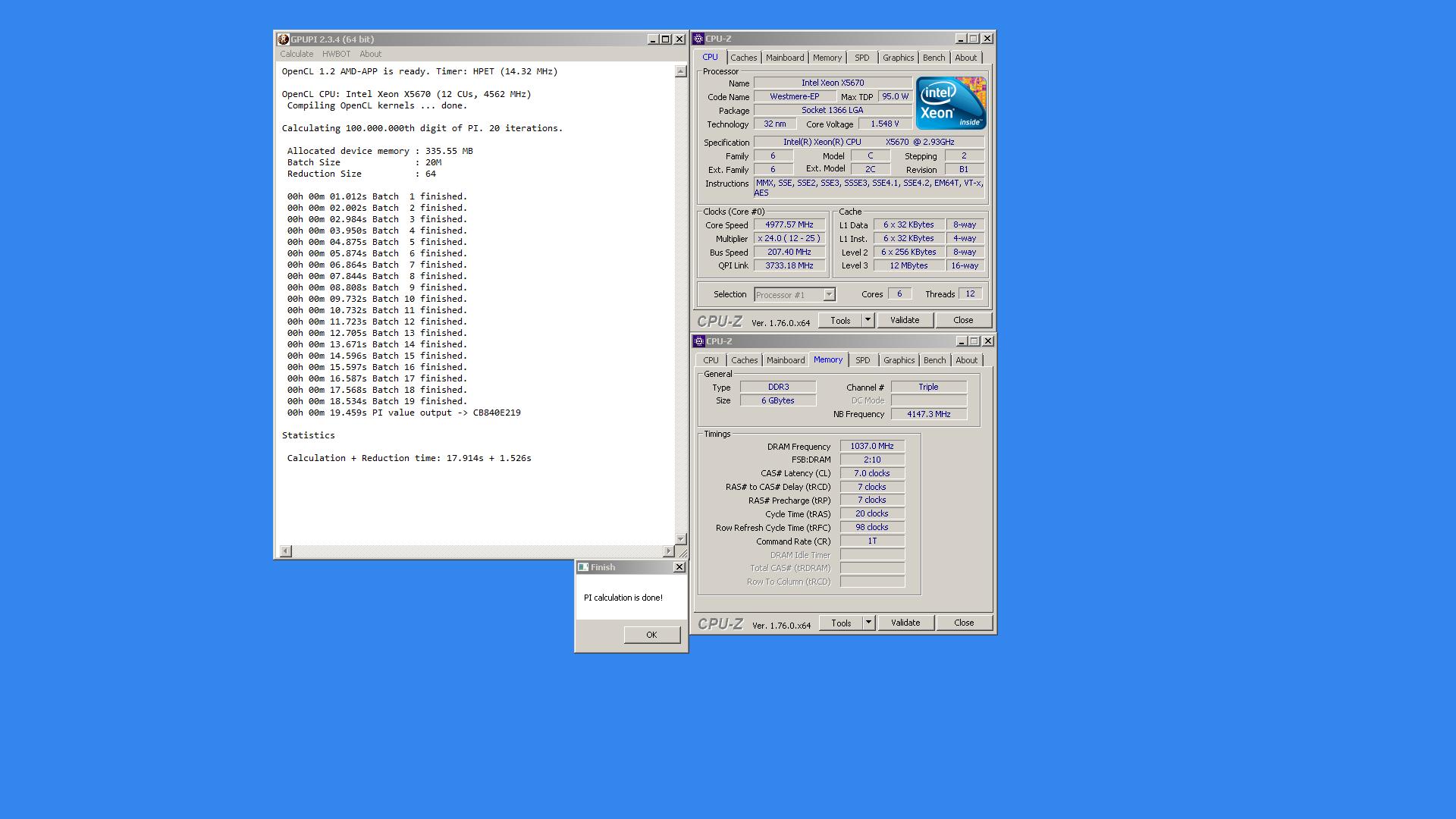This screenshot has width=1456, height=819.
Task: Switch to Mainboard tab in upper CPU-Z window
Action: [785, 58]
